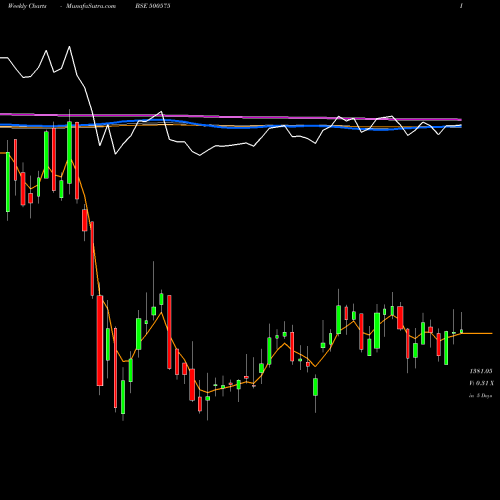This screenshot has width=500, height=500.
Task: Click the "1381.05" price value
Action: (x=481, y=371)
